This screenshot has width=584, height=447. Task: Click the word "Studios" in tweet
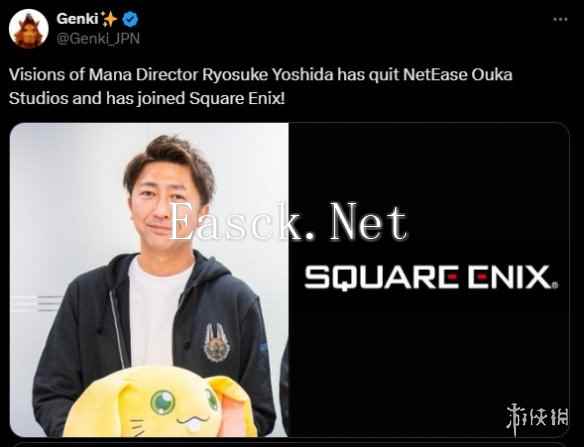click(39, 98)
